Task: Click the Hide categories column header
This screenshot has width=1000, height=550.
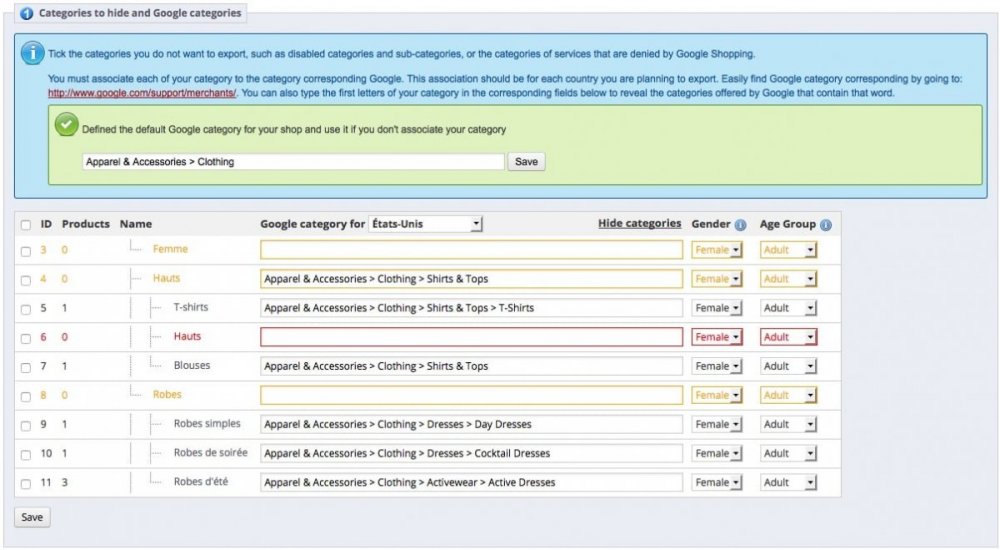Action: pos(639,224)
